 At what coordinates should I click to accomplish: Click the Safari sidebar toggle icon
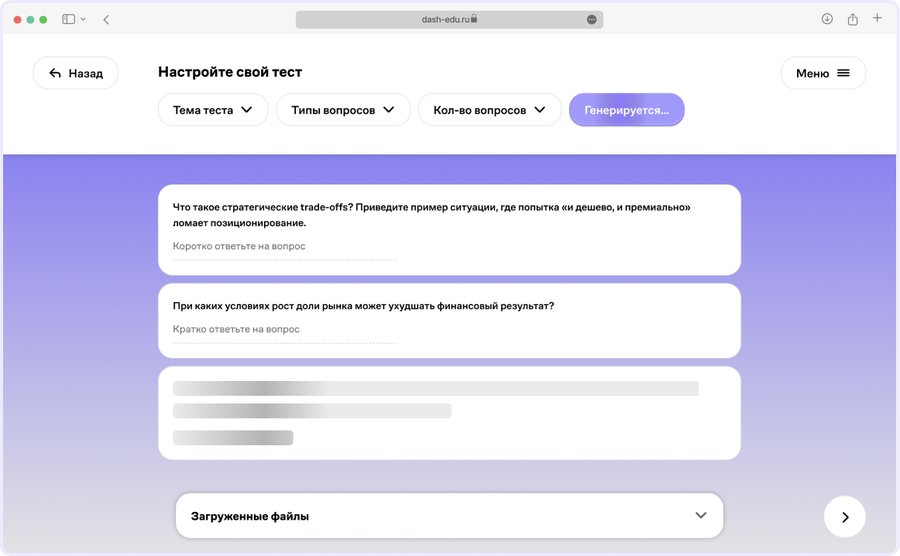(69, 19)
